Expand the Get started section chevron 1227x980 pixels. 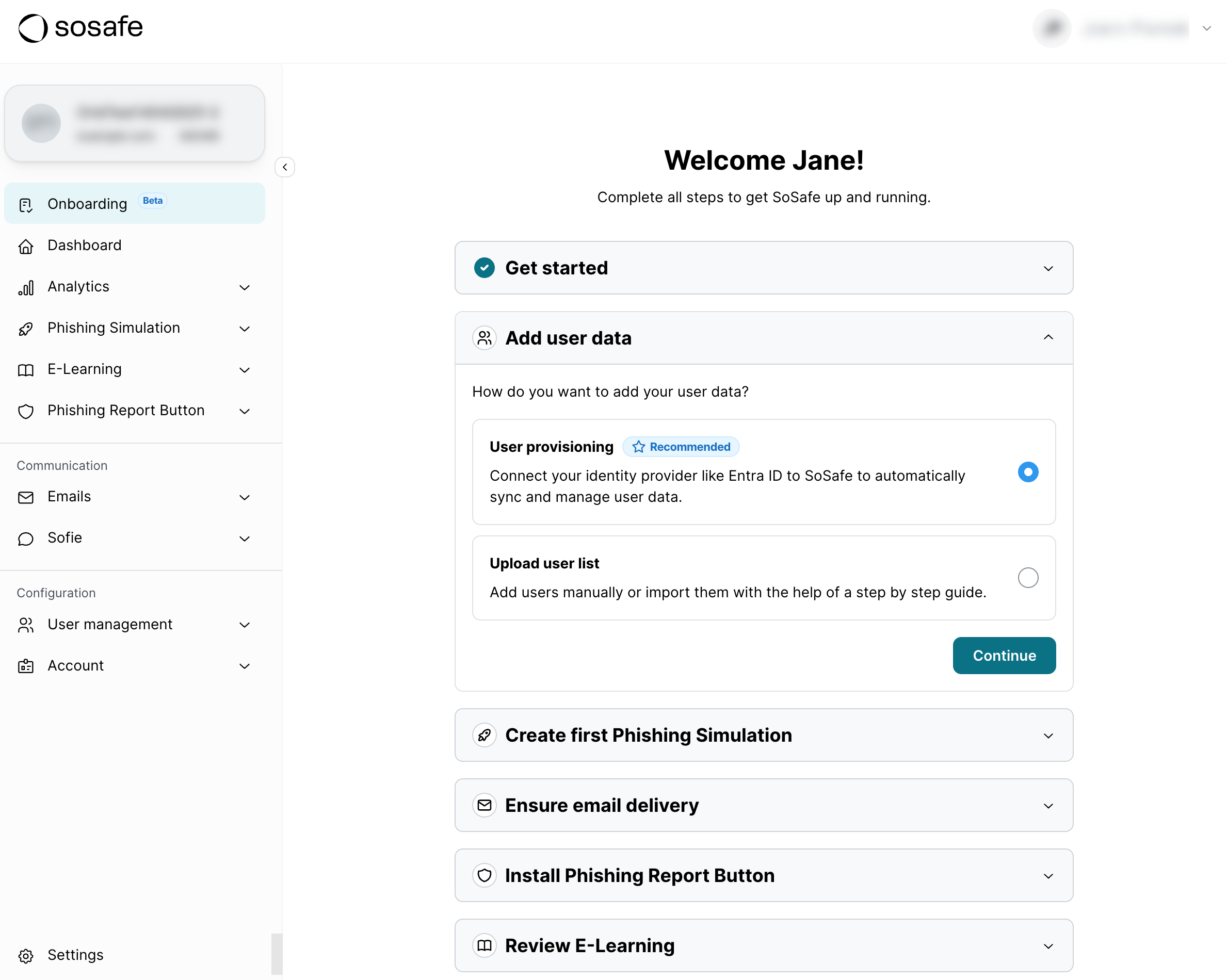(x=1048, y=268)
